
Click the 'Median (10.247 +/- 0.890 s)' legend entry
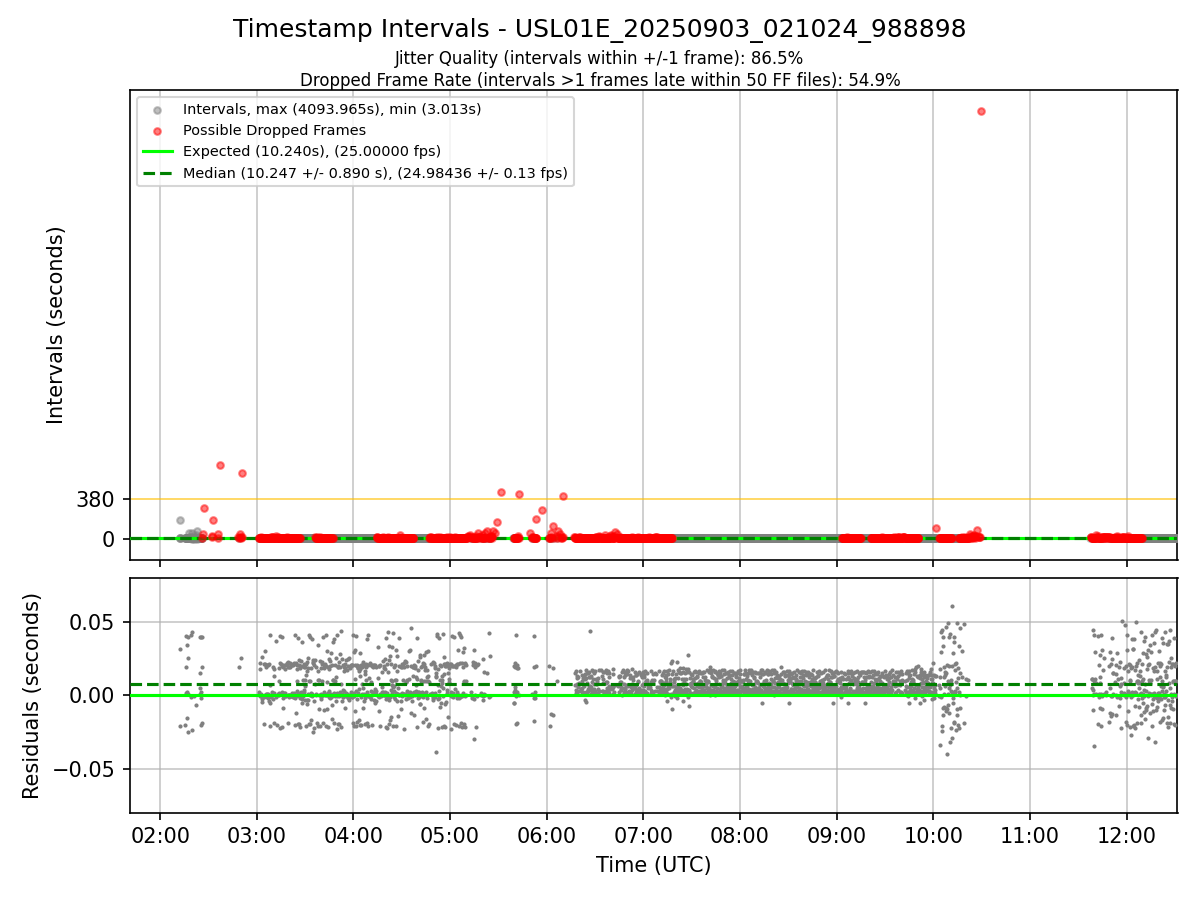point(375,173)
